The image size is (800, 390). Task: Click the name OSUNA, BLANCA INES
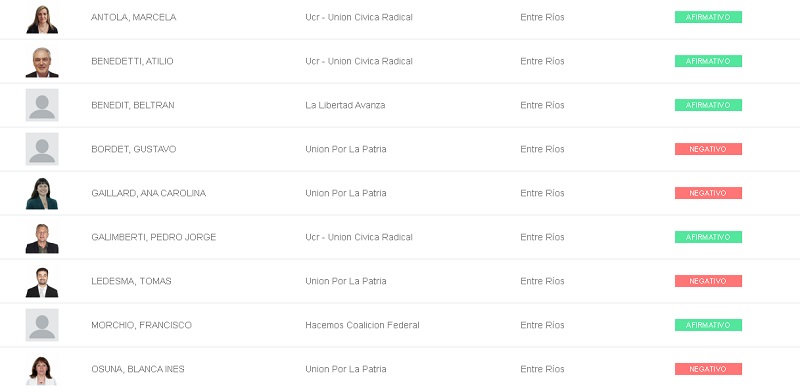[138, 369]
